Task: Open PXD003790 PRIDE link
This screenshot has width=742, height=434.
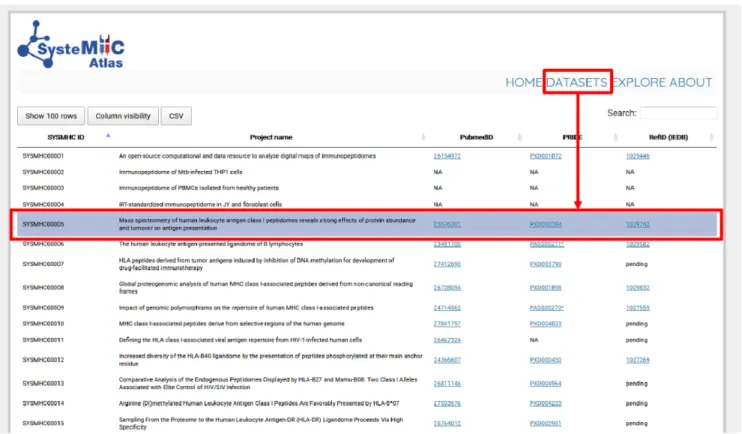Action: [x=545, y=264]
